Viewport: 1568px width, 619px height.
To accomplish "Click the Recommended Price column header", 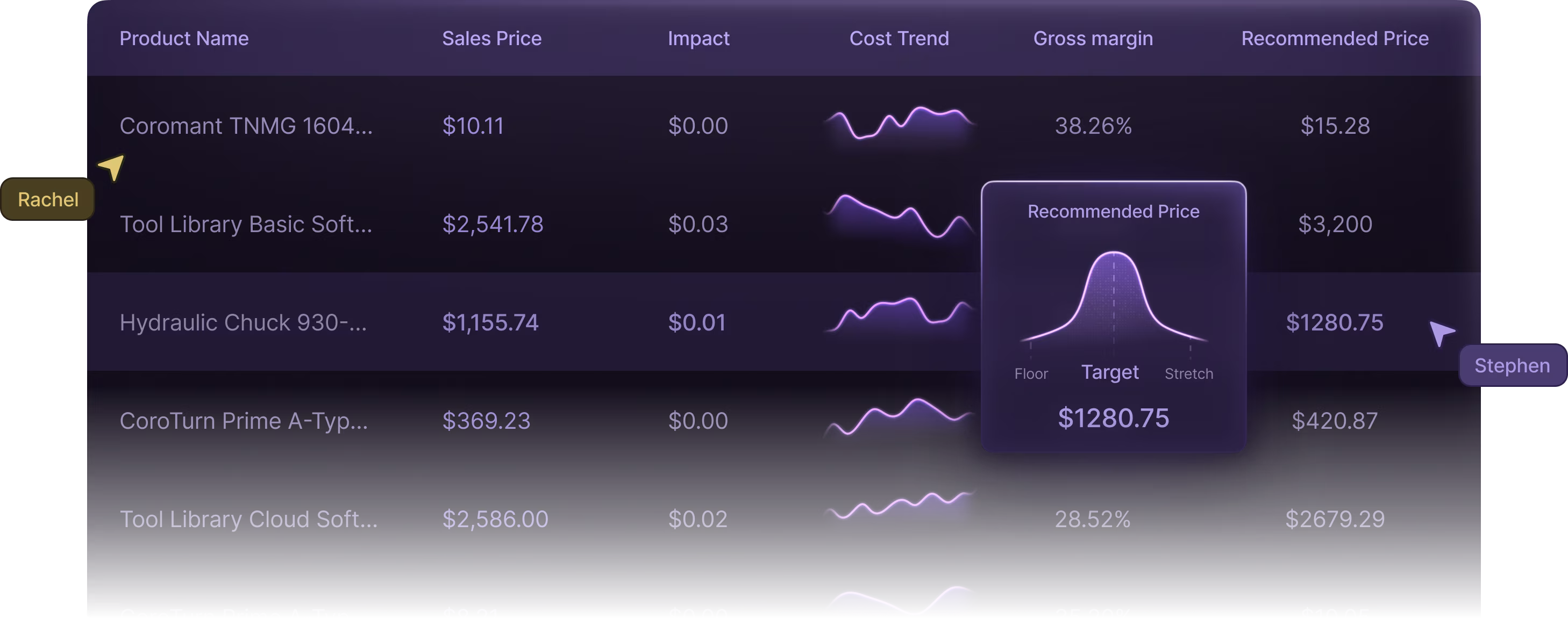I will tap(1334, 38).
